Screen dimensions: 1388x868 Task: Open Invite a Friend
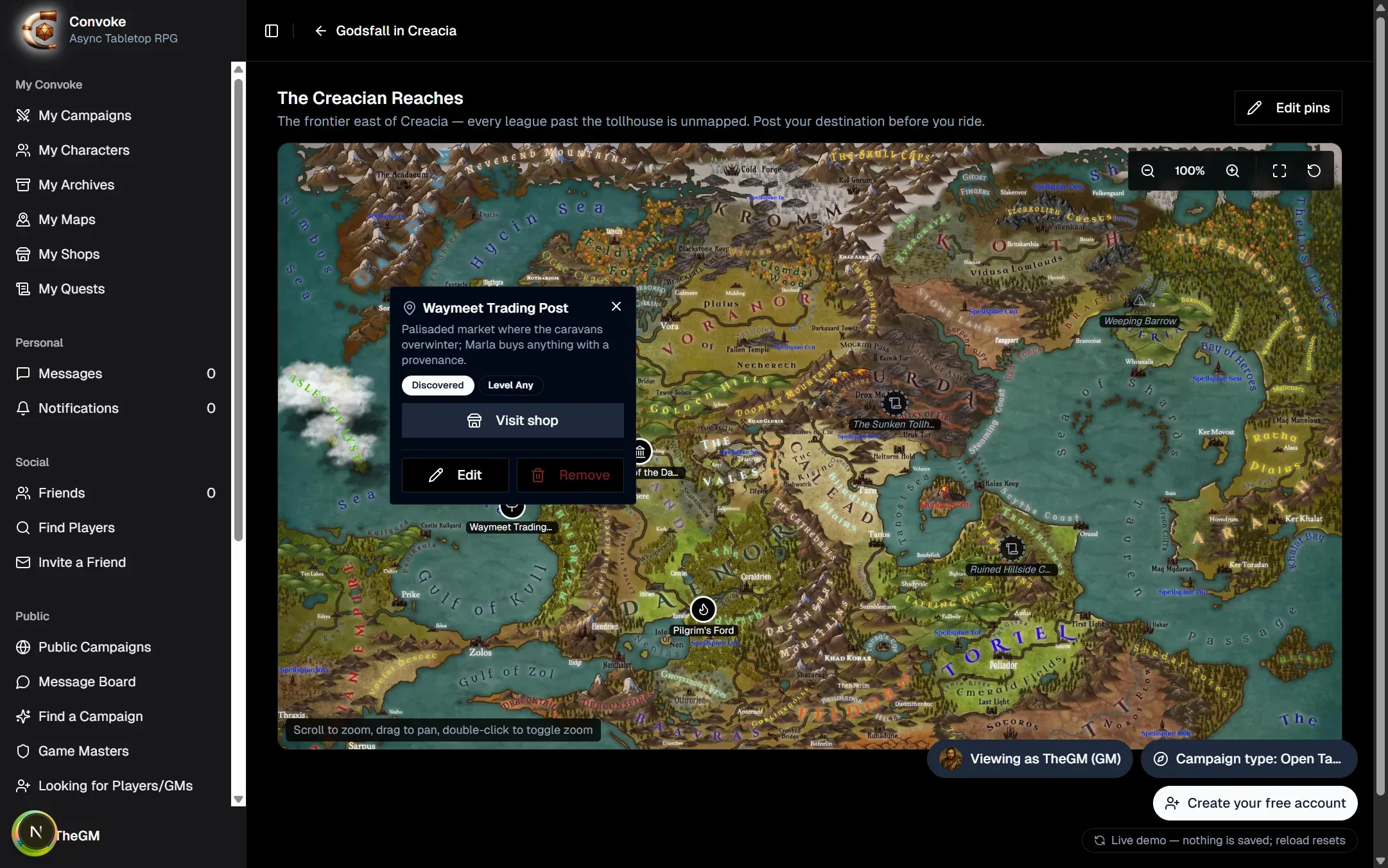coord(116,562)
